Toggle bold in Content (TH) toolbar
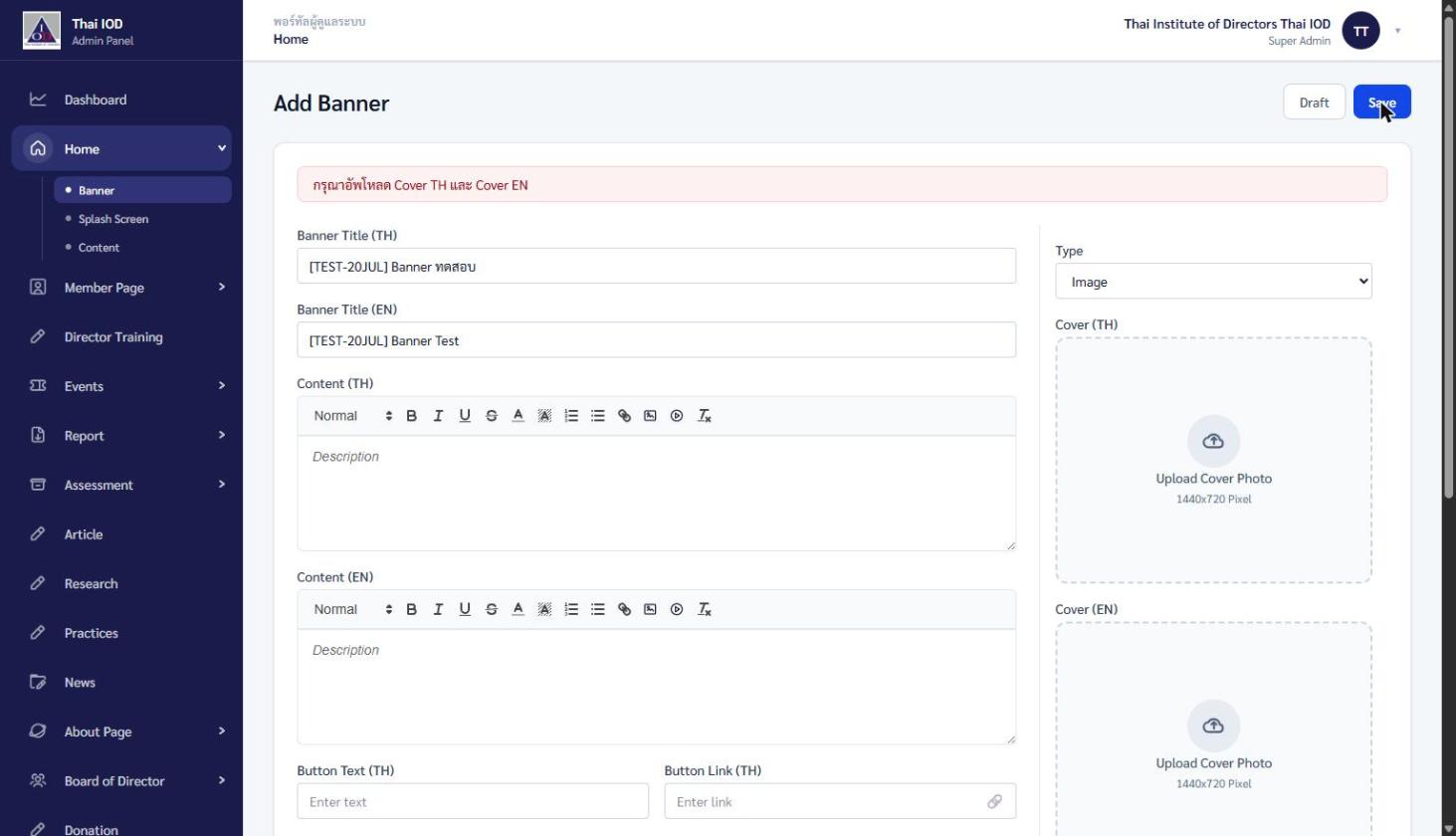Screen dimensions: 1456x836 tap(411, 416)
